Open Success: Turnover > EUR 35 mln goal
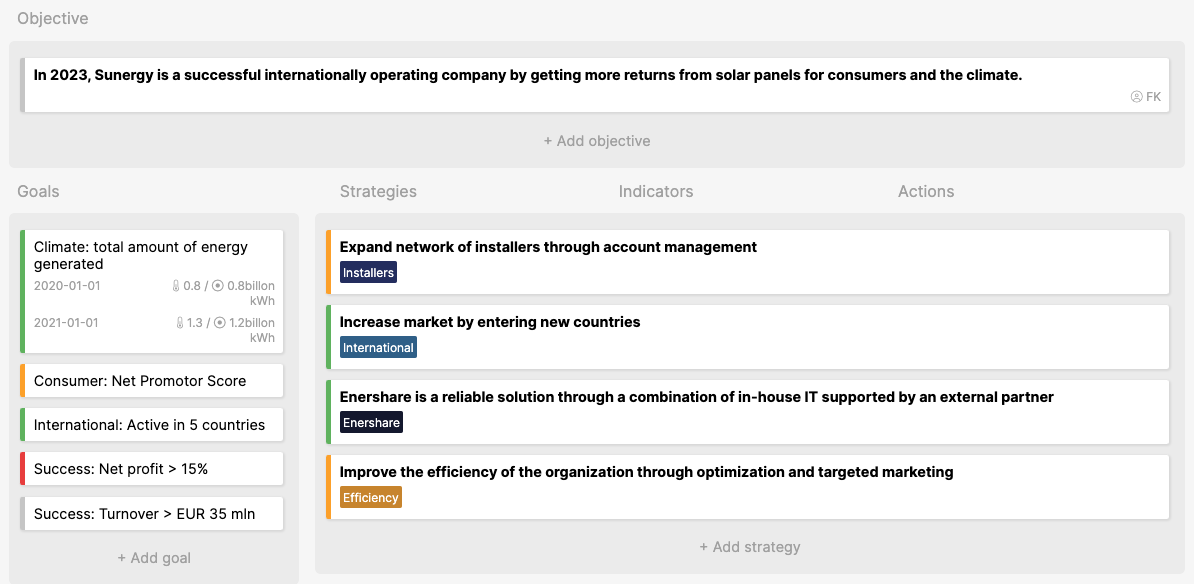This screenshot has width=1194, height=584. [x=152, y=514]
